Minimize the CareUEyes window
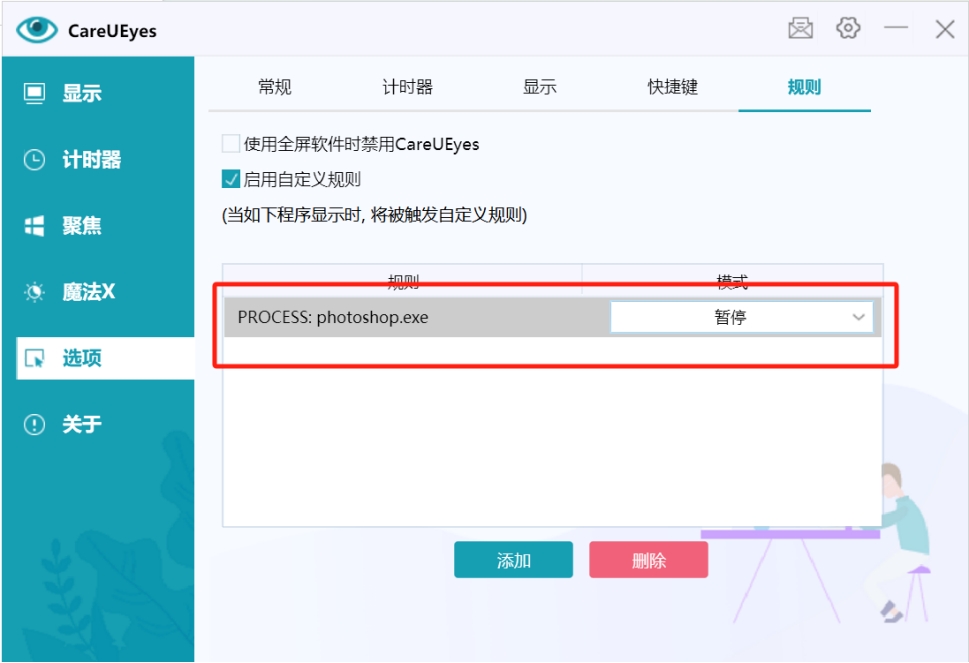Image resolution: width=969 pixels, height=663 pixels. (896, 29)
